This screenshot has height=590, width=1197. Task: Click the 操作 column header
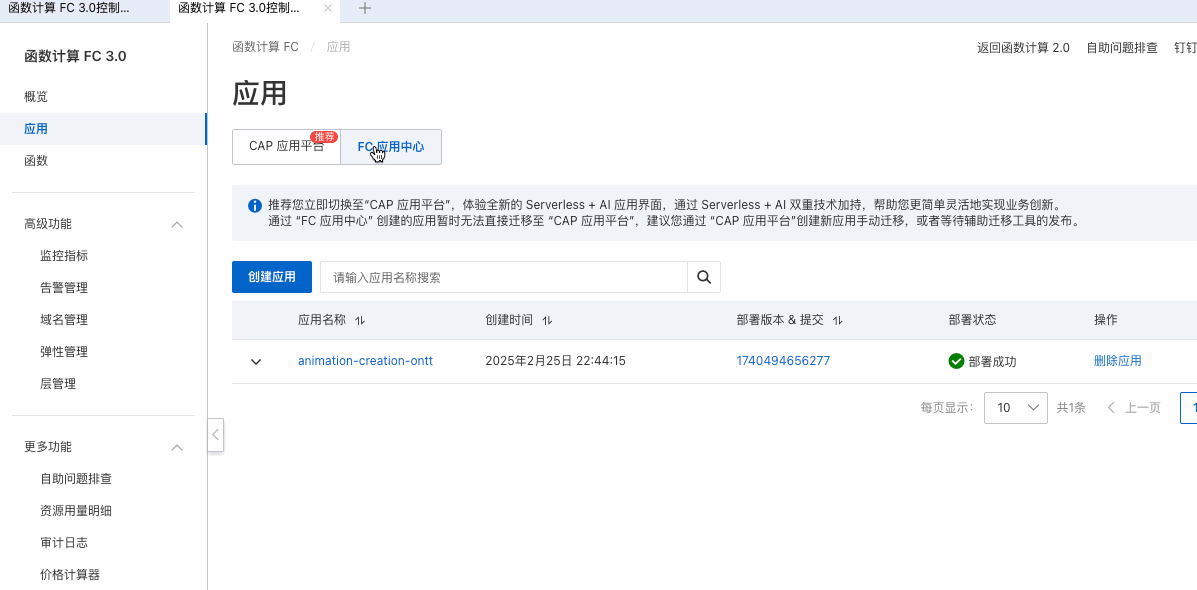tap(1105, 320)
